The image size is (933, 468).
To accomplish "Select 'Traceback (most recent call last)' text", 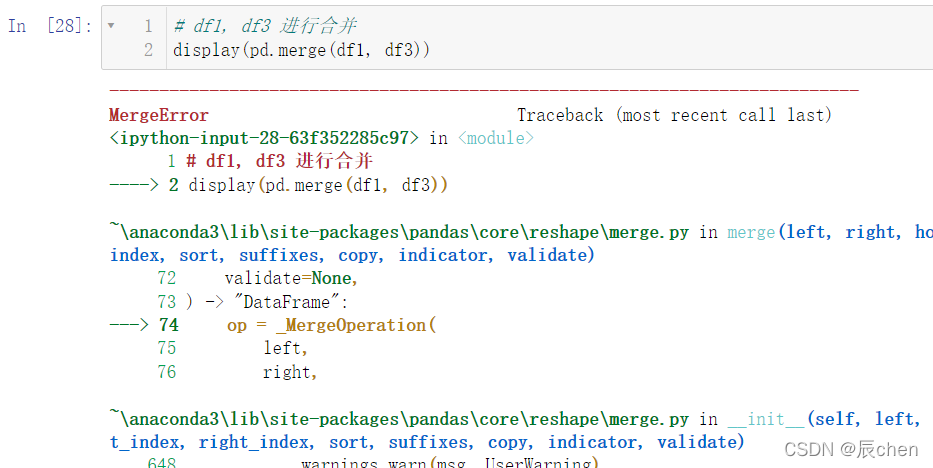I will (x=674, y=115).
